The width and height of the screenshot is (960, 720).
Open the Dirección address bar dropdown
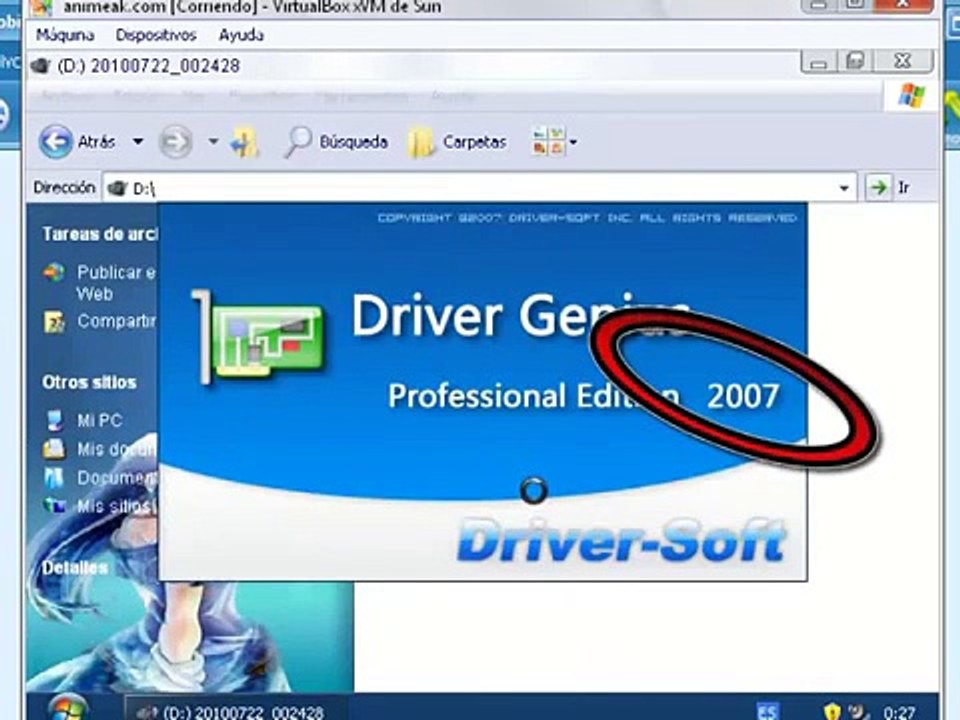(x=844, y=188)
